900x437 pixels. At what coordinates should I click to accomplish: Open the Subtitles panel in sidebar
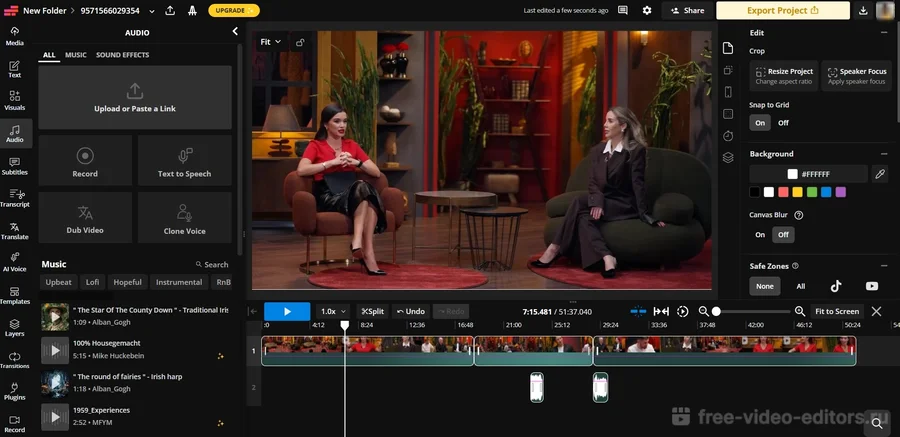15,165
